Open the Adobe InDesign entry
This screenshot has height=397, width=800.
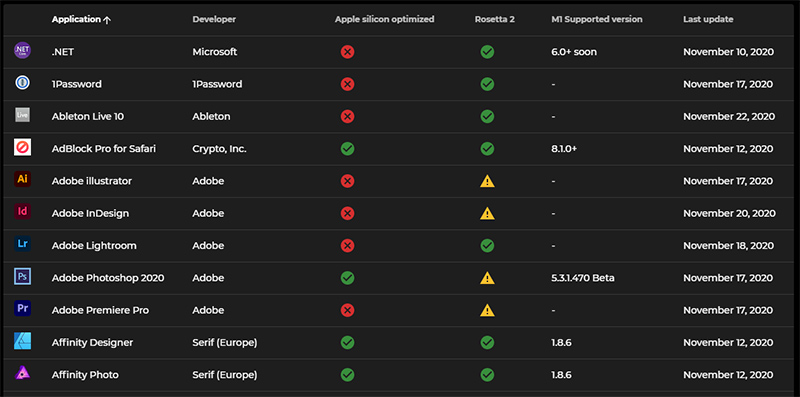(90, 213)
